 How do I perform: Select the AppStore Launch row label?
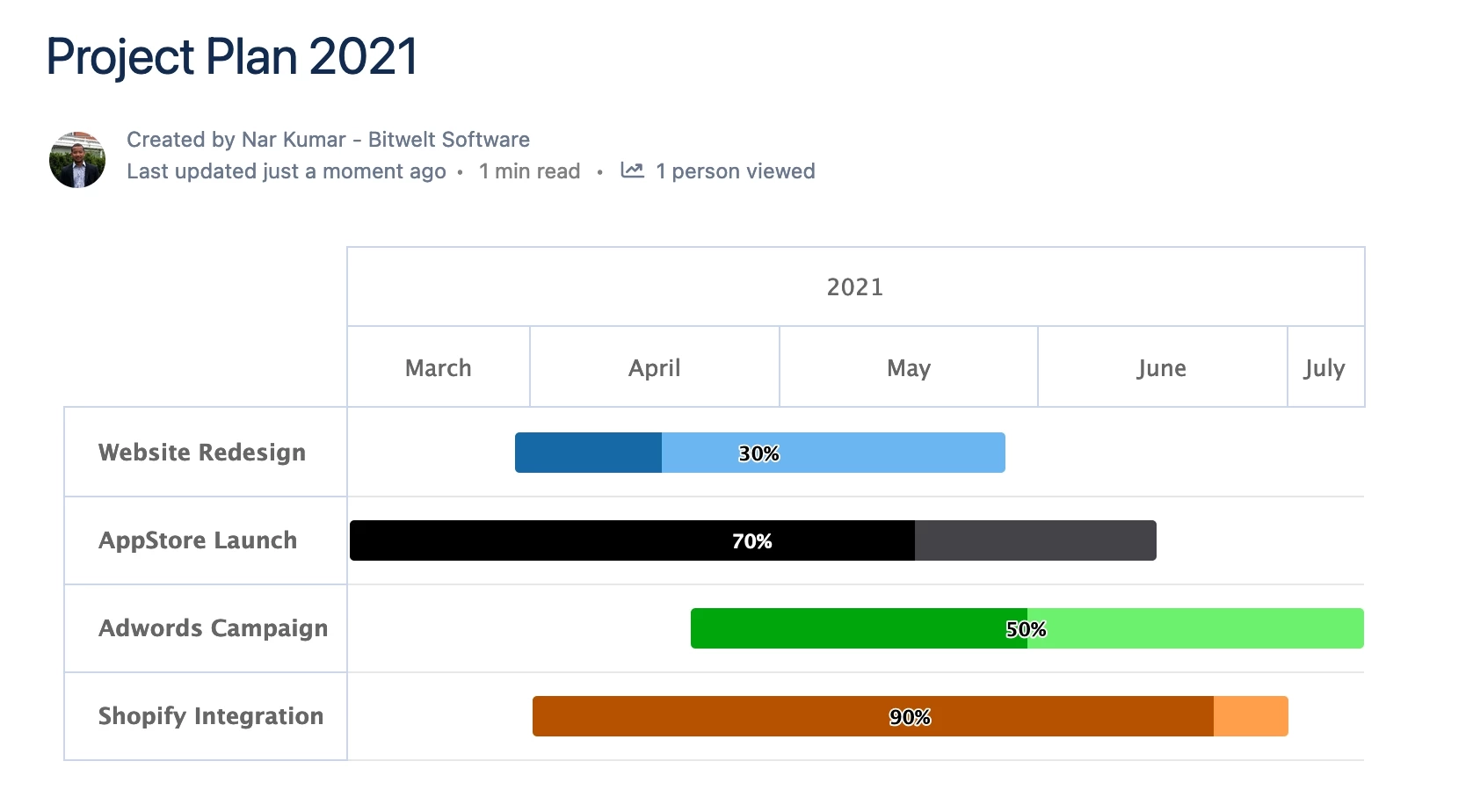point(197,540)
